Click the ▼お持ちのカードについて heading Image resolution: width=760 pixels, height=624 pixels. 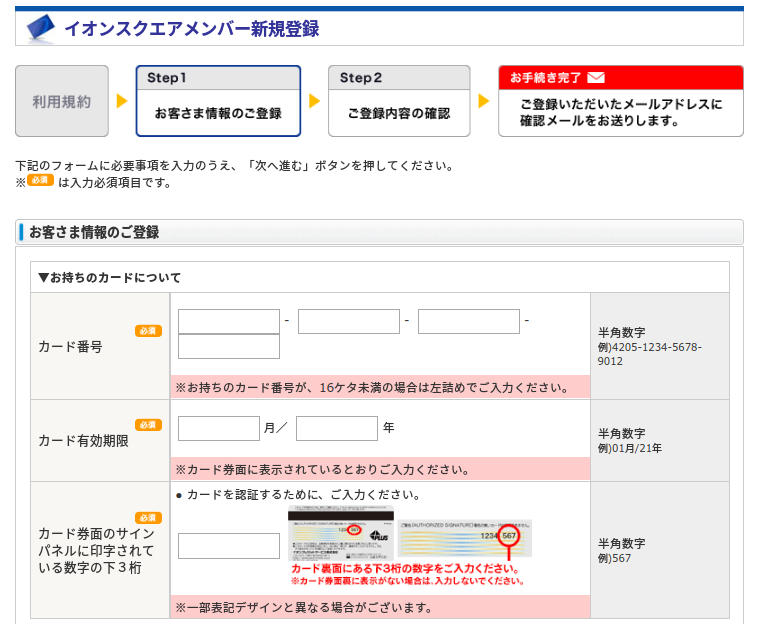tap(110, 277)
